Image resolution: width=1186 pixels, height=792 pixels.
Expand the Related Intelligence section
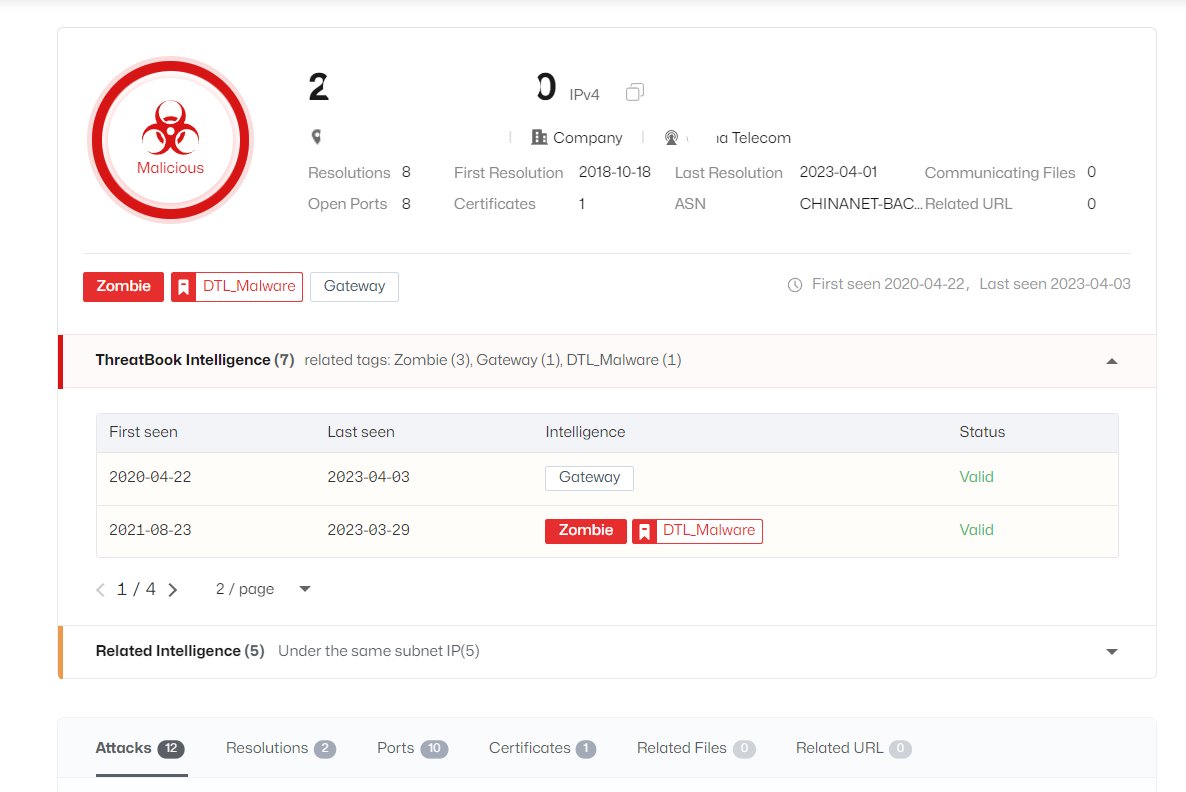coord(1112,651)
